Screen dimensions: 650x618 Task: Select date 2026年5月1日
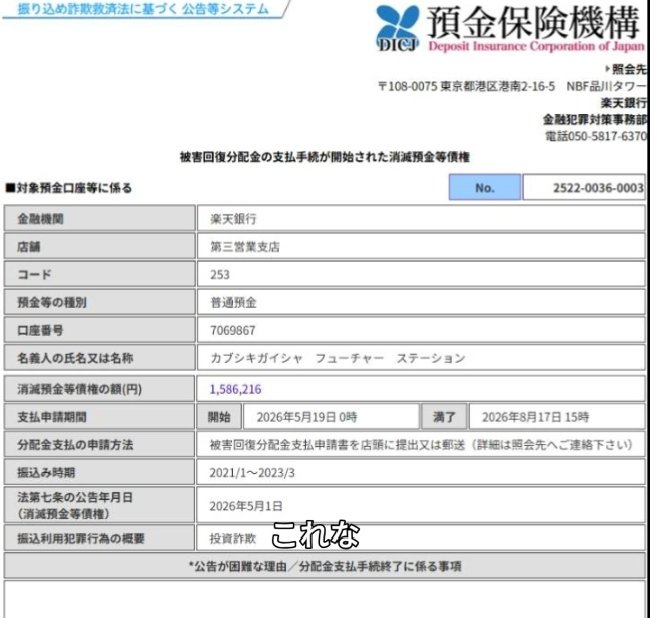pos(246,506)
